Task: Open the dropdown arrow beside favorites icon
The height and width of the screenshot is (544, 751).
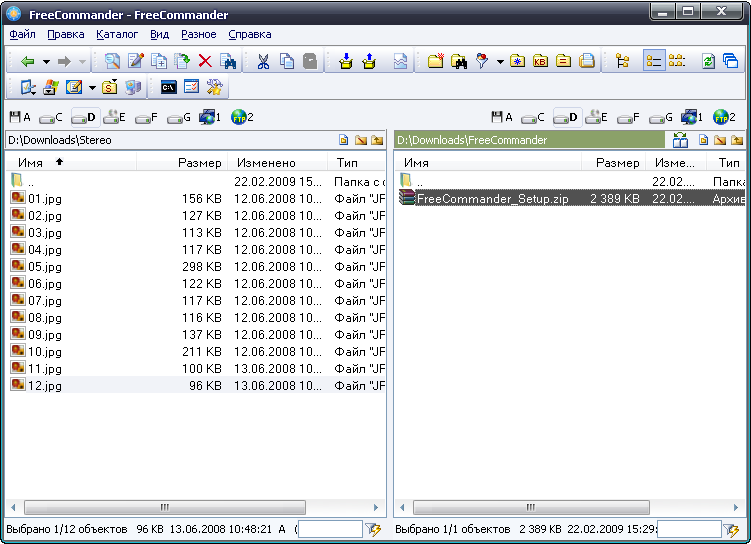Action: [x=92, y=88]
